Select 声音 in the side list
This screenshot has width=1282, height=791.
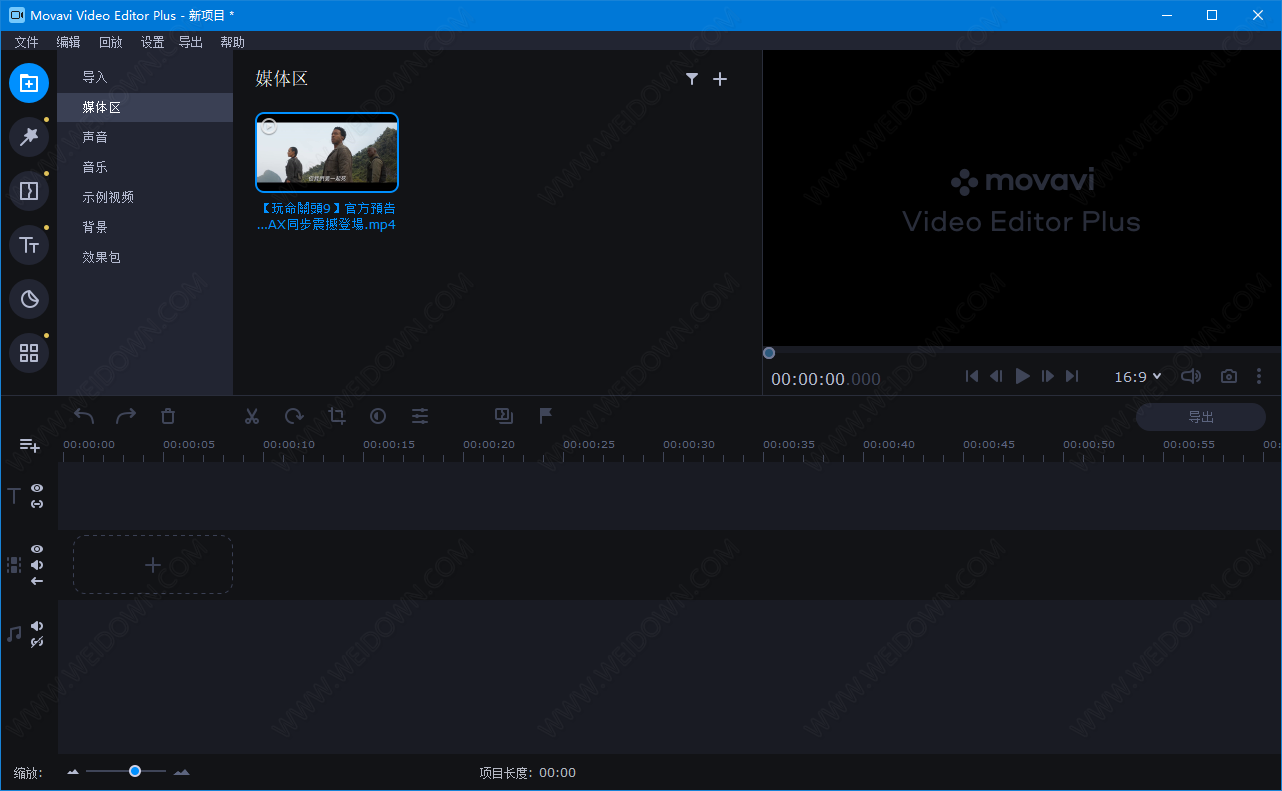pos(145,137)
